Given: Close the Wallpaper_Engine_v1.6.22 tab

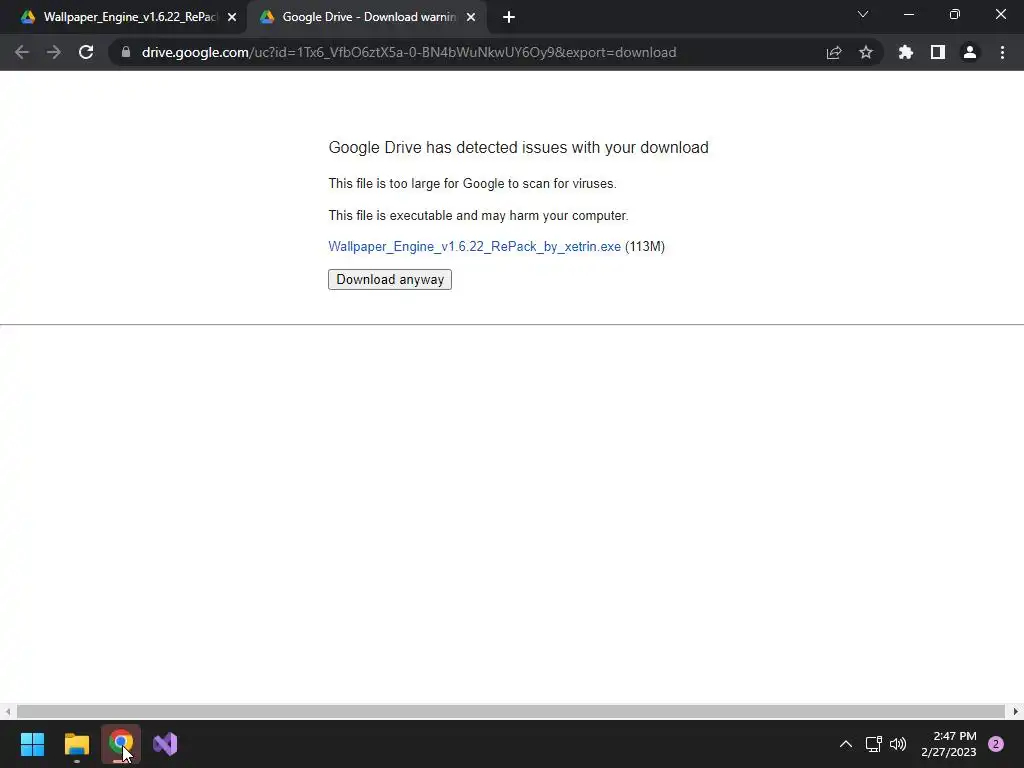Looking at the screenshot, I should point(232,18).
